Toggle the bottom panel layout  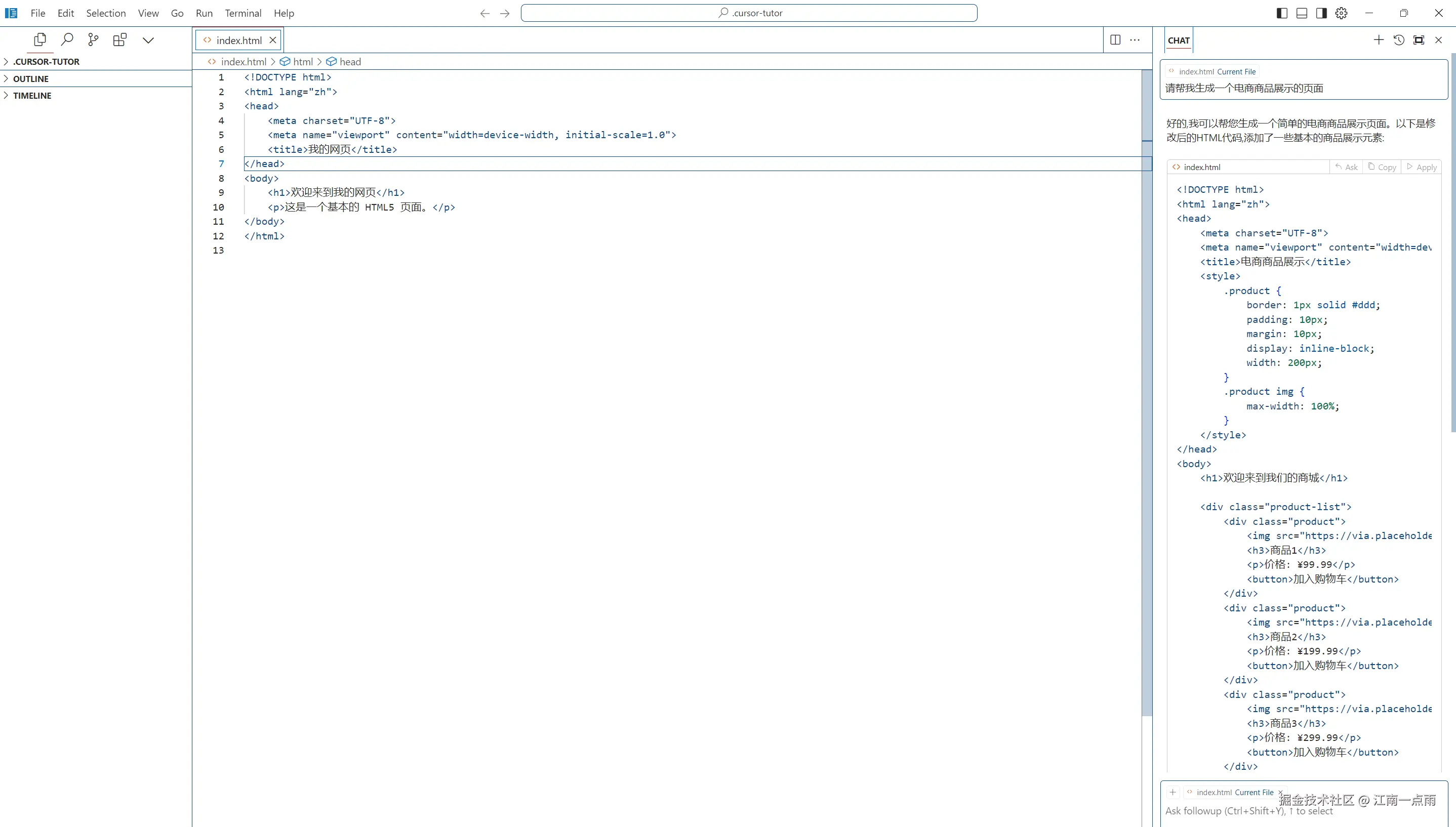(1302, 13)
